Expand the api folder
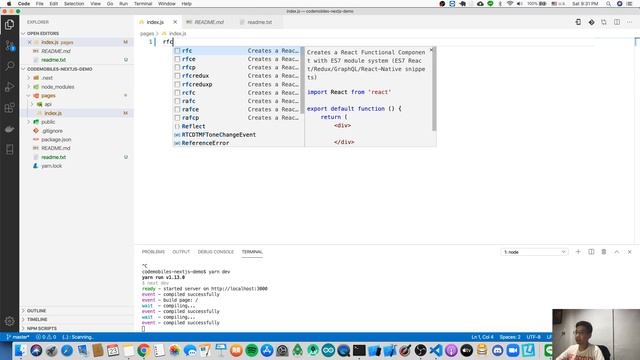 click(x=76, y=104)
